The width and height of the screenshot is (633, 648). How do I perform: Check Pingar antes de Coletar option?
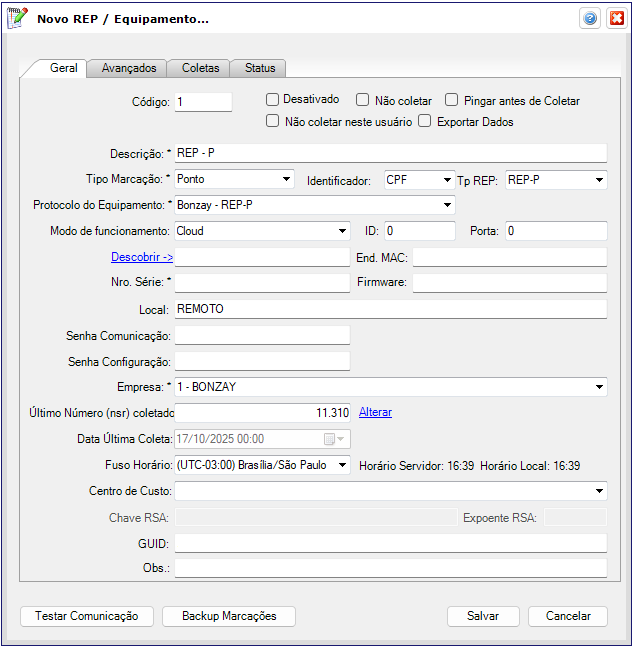pyautogui.click(x=452, y=100)
